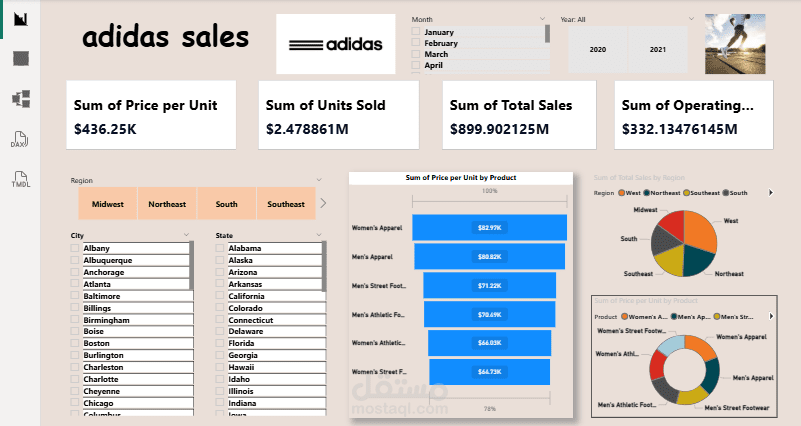Screen dimensions: 801x426
Task: Click the adidas logo image
Action: point(336,44)
